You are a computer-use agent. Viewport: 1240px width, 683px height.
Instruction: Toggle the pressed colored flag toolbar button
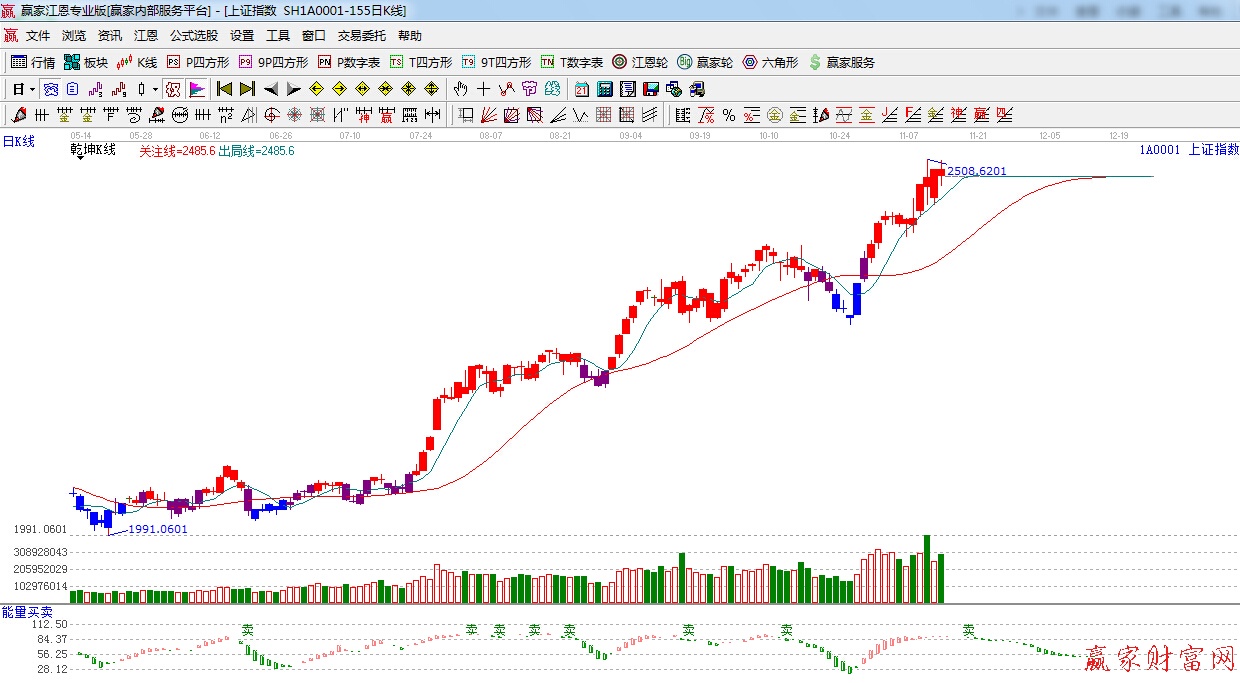(197, 89)
